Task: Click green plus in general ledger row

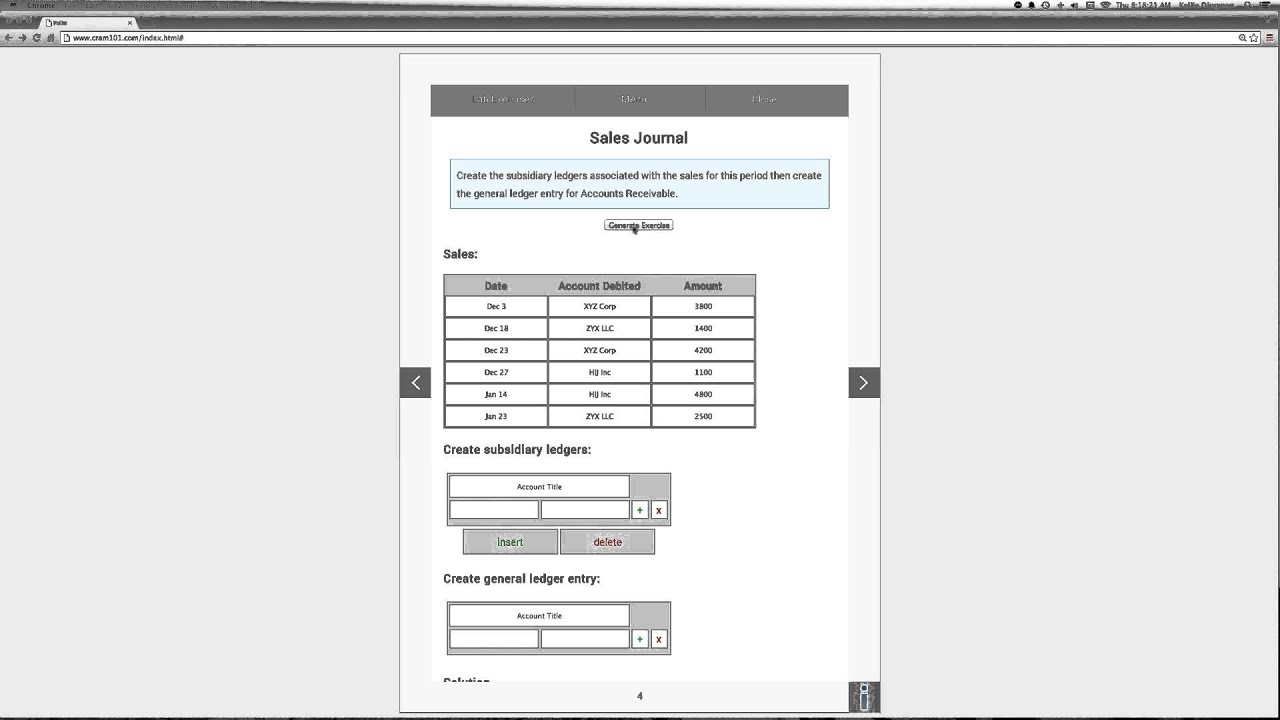Action: coord(640,639)
